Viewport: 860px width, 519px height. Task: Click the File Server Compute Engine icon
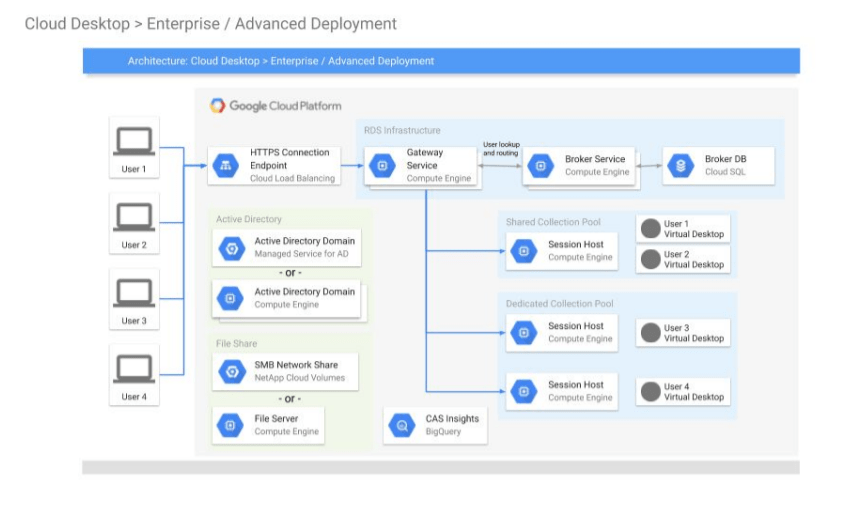click(x=230, y=425)
